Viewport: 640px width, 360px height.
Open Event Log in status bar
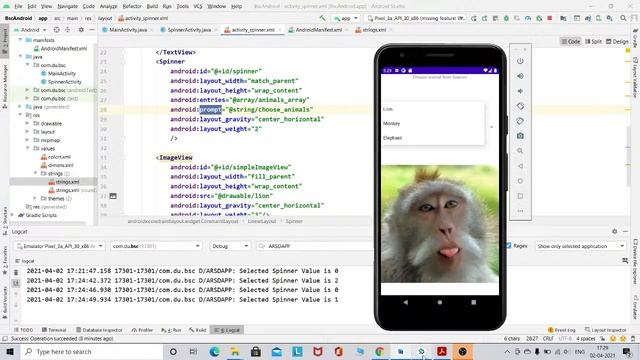coord(562,330)
